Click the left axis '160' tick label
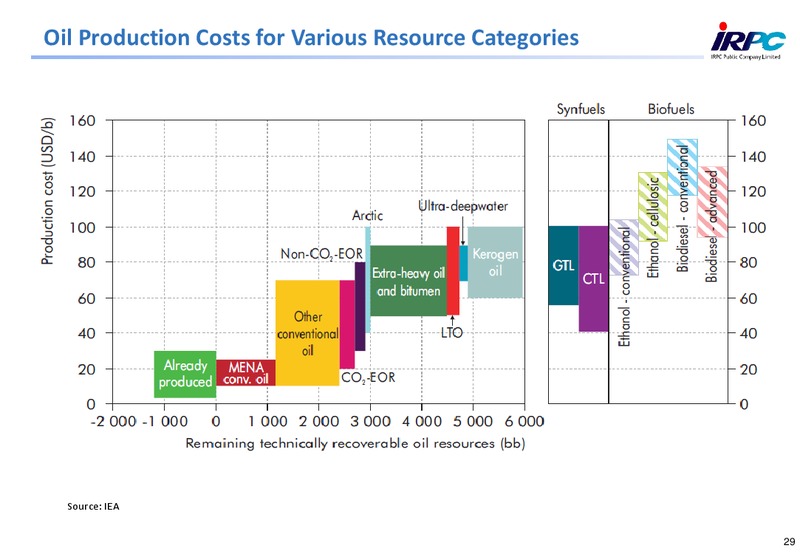 click(83, 121)
